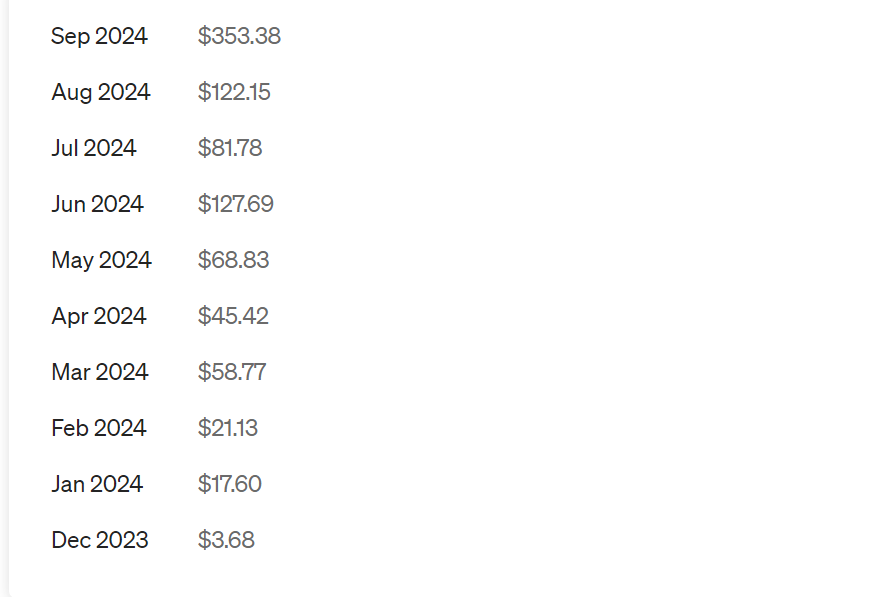Open the Apr 2024 entry
Screen dimensions: 894x597
click(99, 316)
